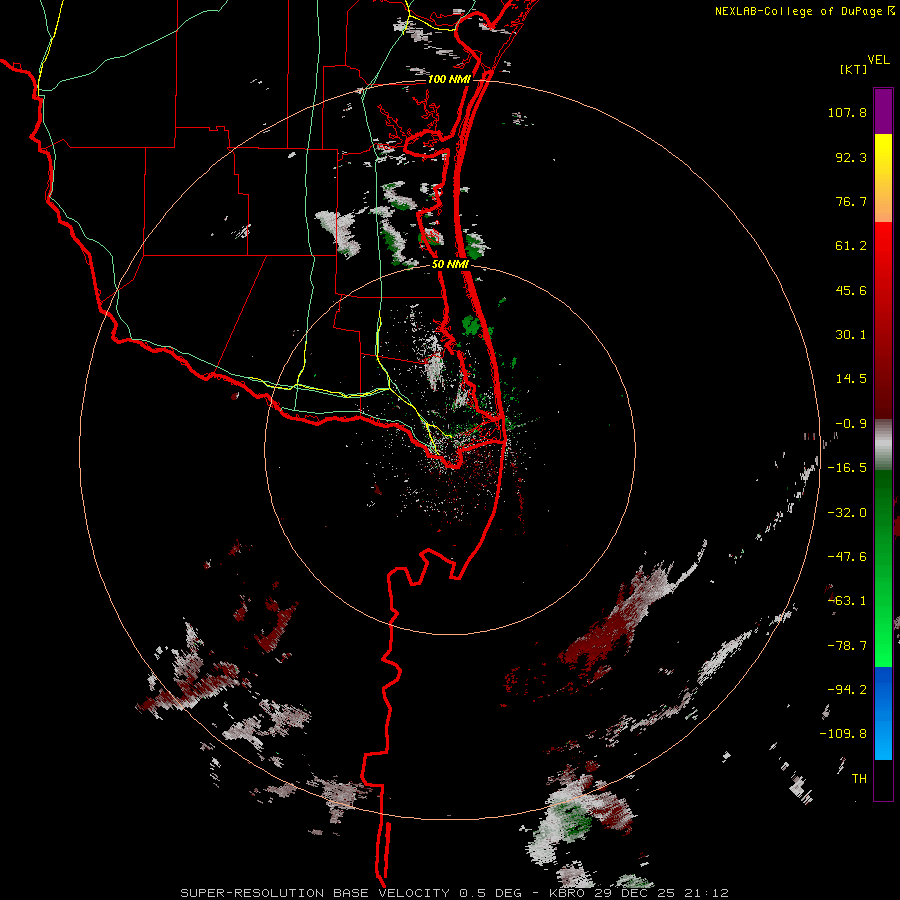Click the VEL label above the color scale
The height and width of the screenshot is (900, 900).
(878, 60)
